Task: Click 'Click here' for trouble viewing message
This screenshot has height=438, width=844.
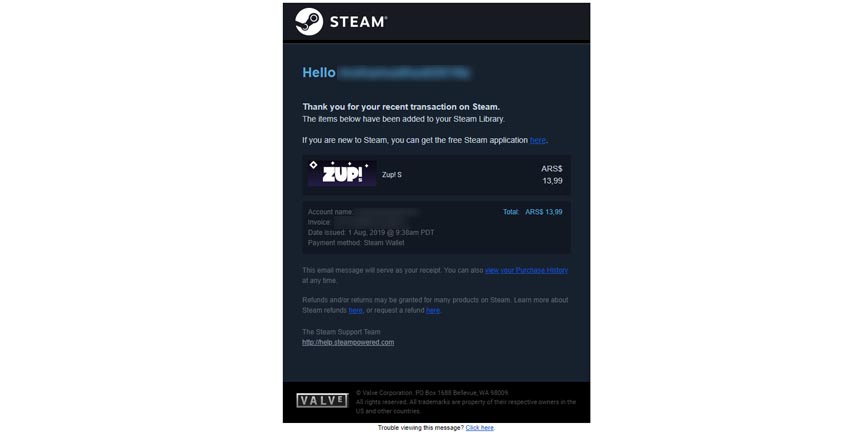Action: (x=480, y=428)
